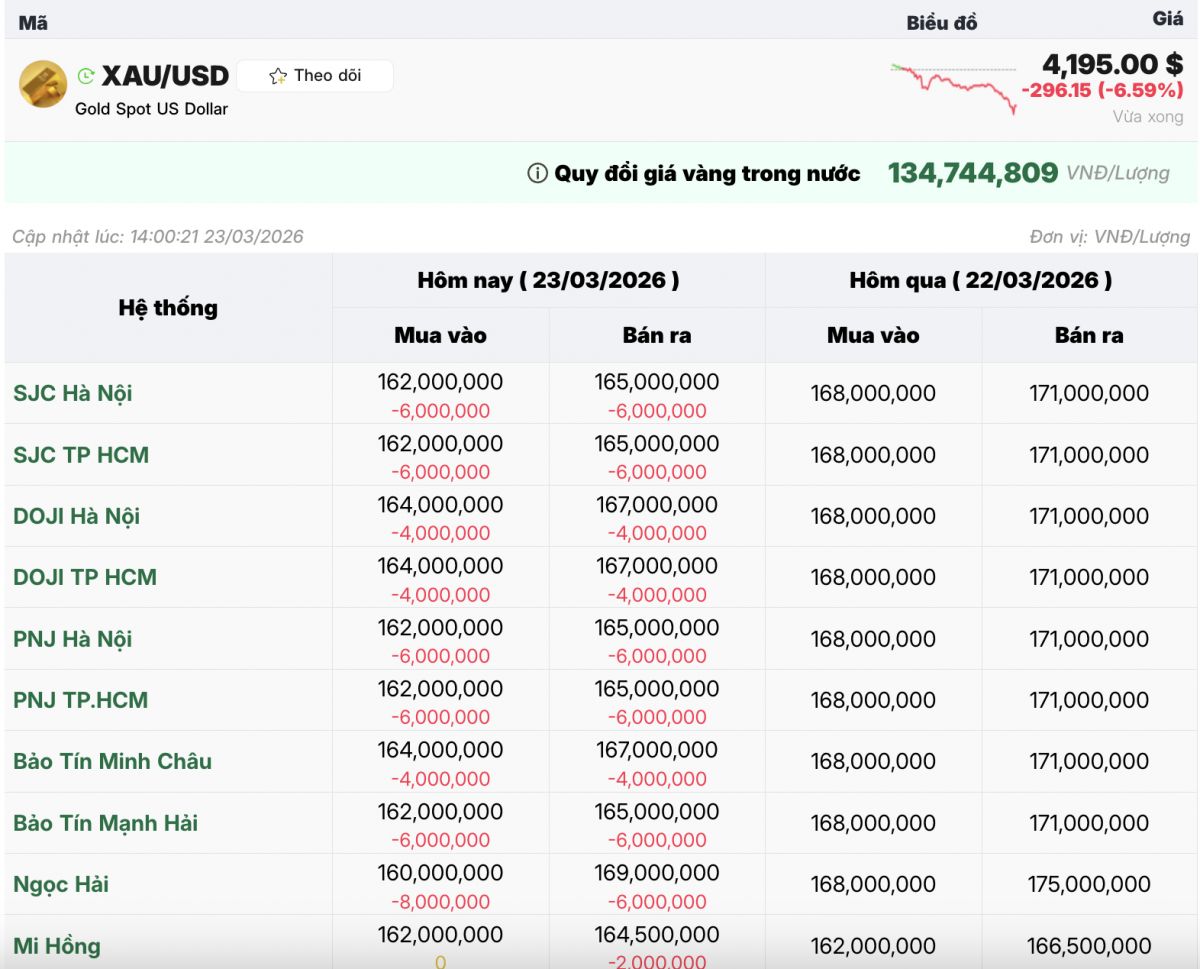Click the Hệ thống column header
The image size is (1200, 969).
(168, 308)
